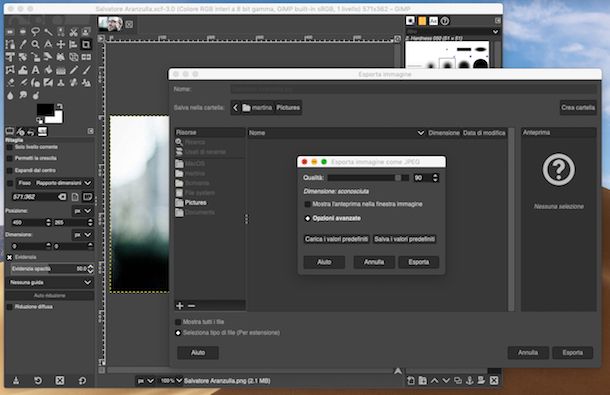Screen dimensions: 610x395
Task: Click the 'martina' path breadcrumb
Action: tap(258, 108)
